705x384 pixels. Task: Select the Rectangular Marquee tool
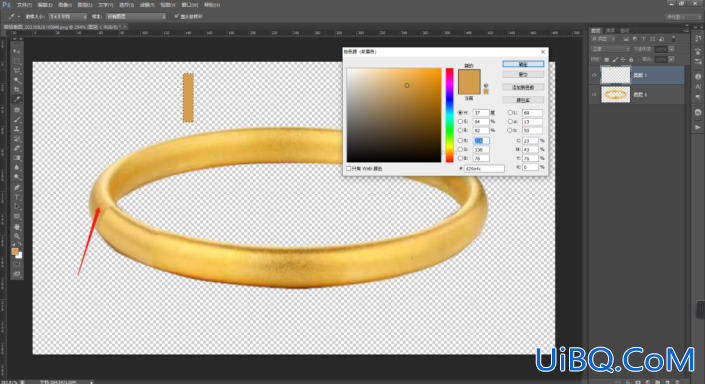click(x=17, y=61)
